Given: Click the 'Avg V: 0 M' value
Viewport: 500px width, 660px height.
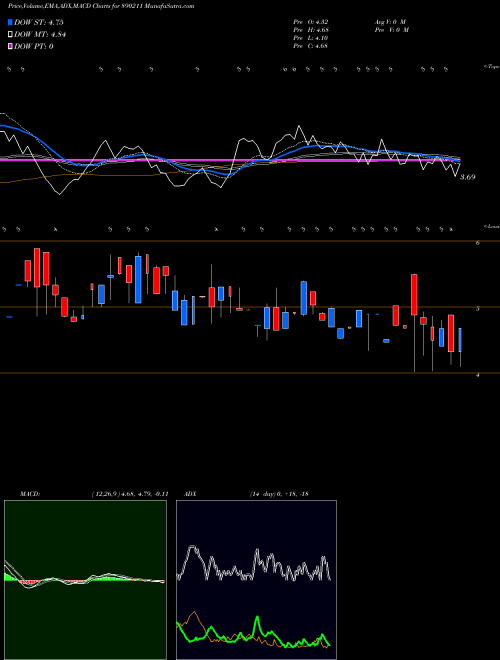Looking at the screenshot, I should tap(390, 21).
